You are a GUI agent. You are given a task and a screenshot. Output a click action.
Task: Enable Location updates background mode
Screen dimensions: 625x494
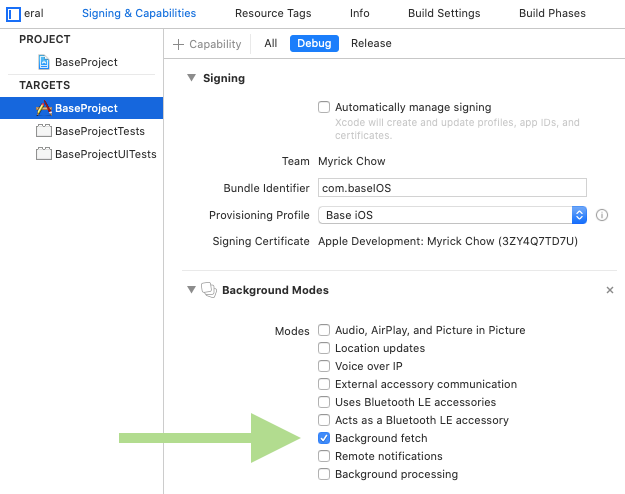pos(324,348)
